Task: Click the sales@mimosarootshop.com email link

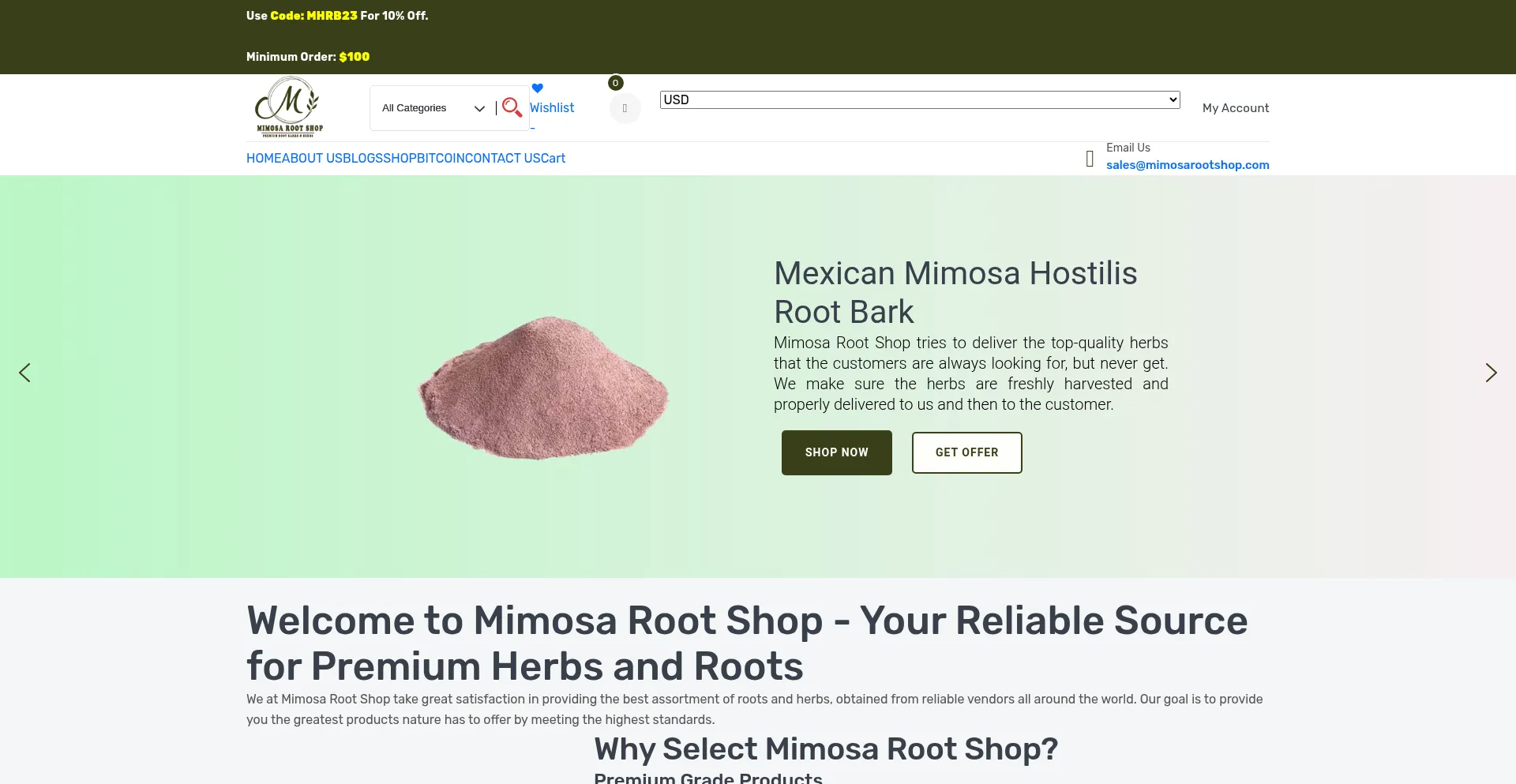Action: point(1187,165)
